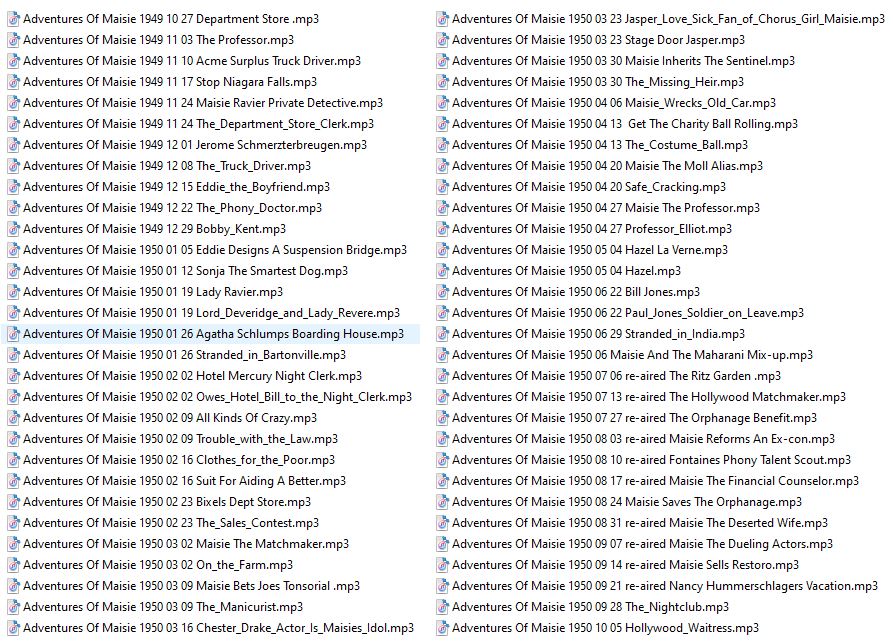Click icon for Maisie The Matchmaker file

pyautogui.click(x=13, y=544)
